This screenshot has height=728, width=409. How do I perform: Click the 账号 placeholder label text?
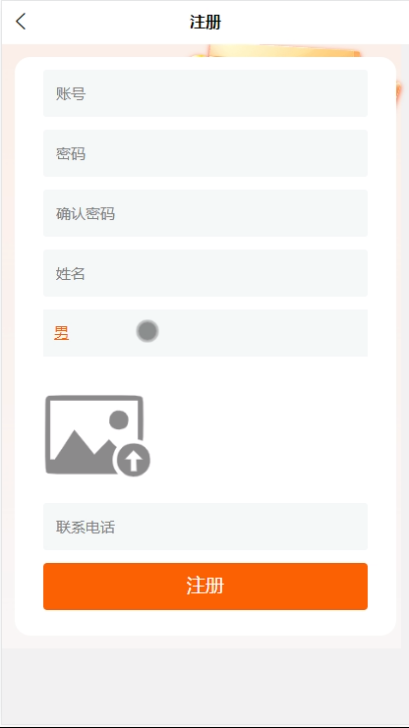pos(71,94)
